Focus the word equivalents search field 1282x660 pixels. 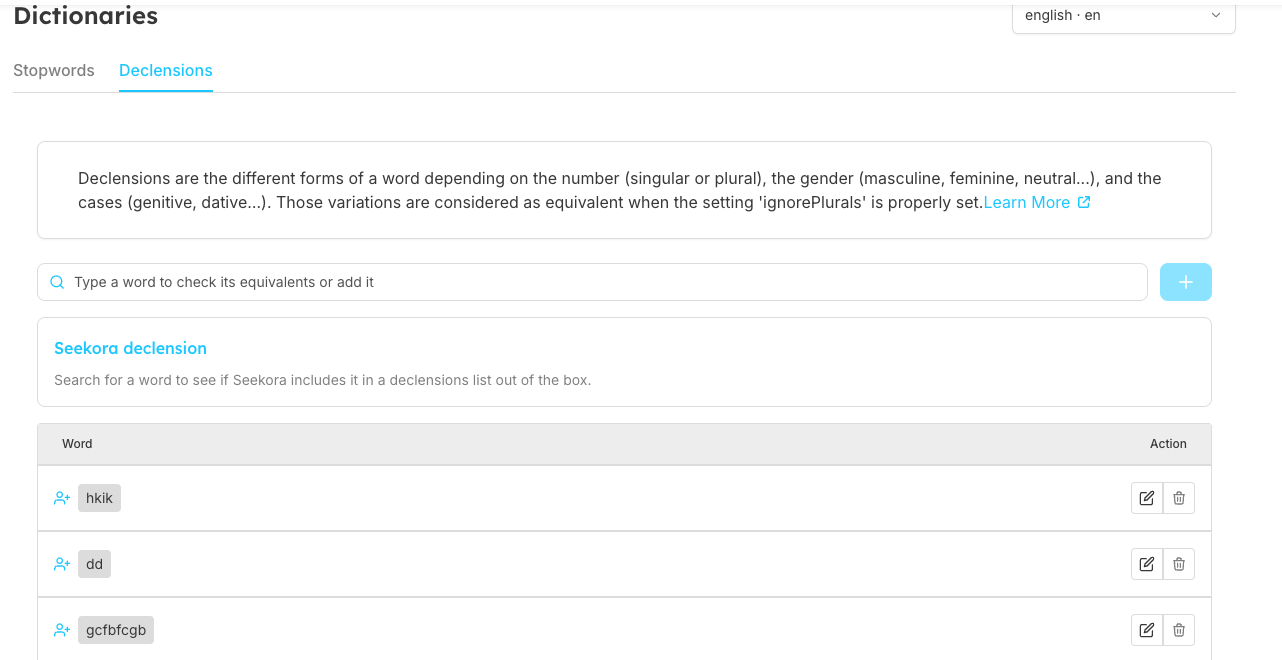(x=600, y=282)
